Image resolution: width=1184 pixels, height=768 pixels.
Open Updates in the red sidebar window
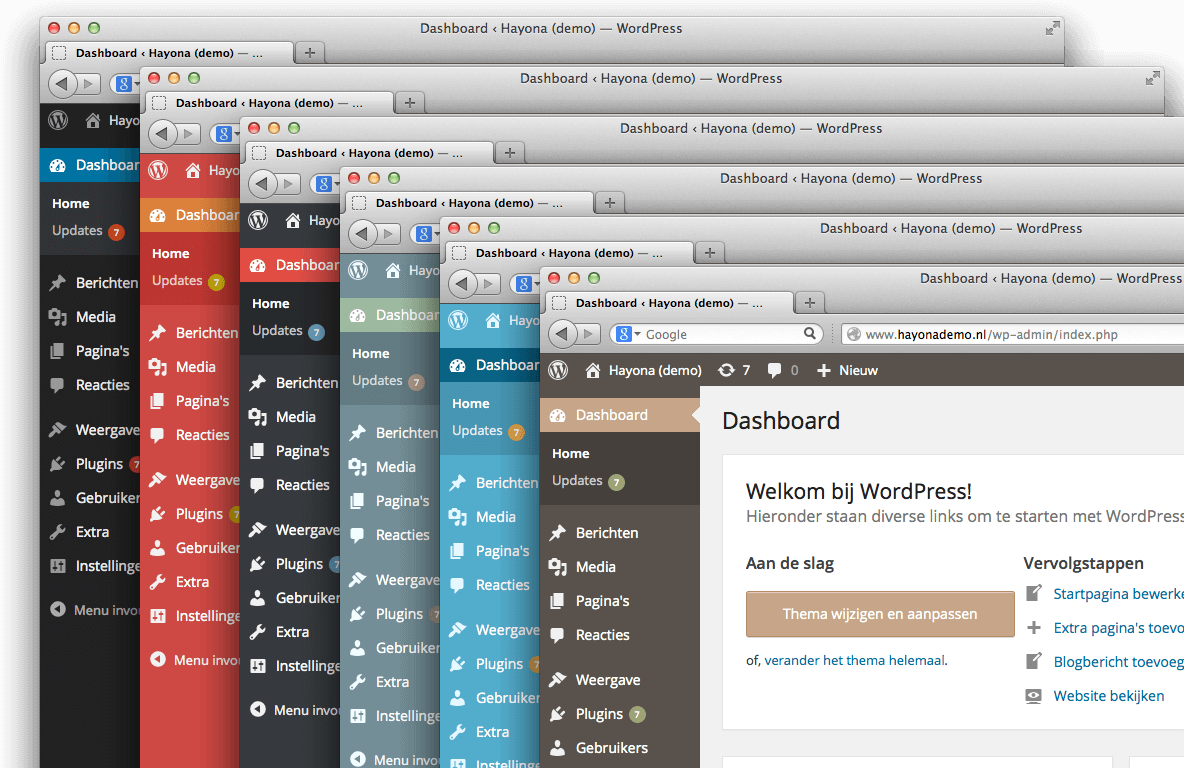coord(187,281)
